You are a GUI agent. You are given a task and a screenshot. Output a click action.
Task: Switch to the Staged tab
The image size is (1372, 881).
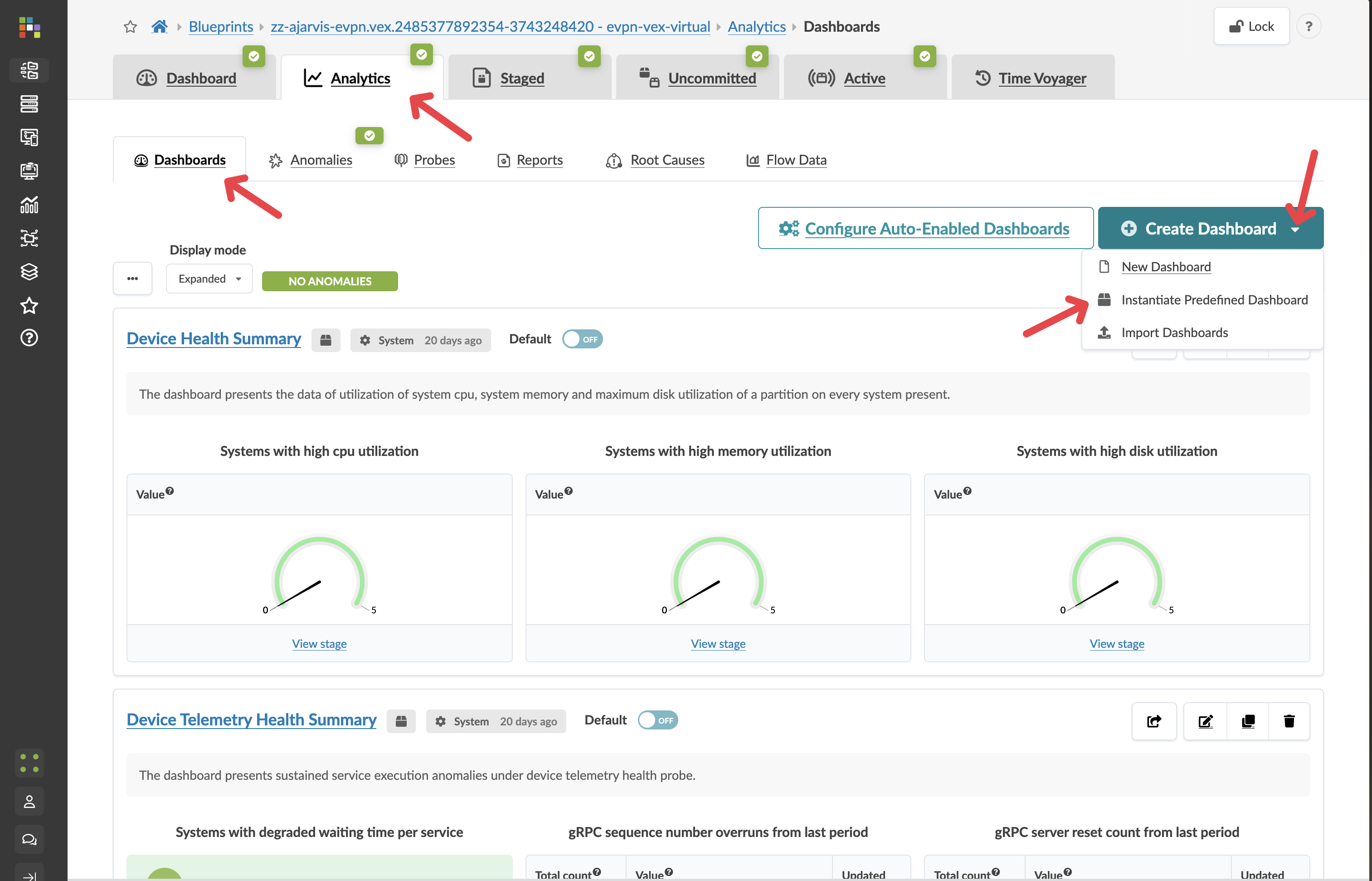click(x=521, y=78)
